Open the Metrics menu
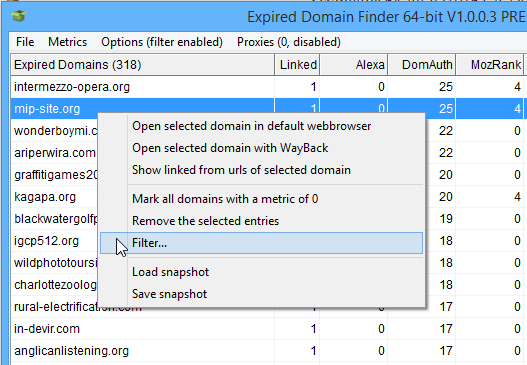 click(68, 42)
